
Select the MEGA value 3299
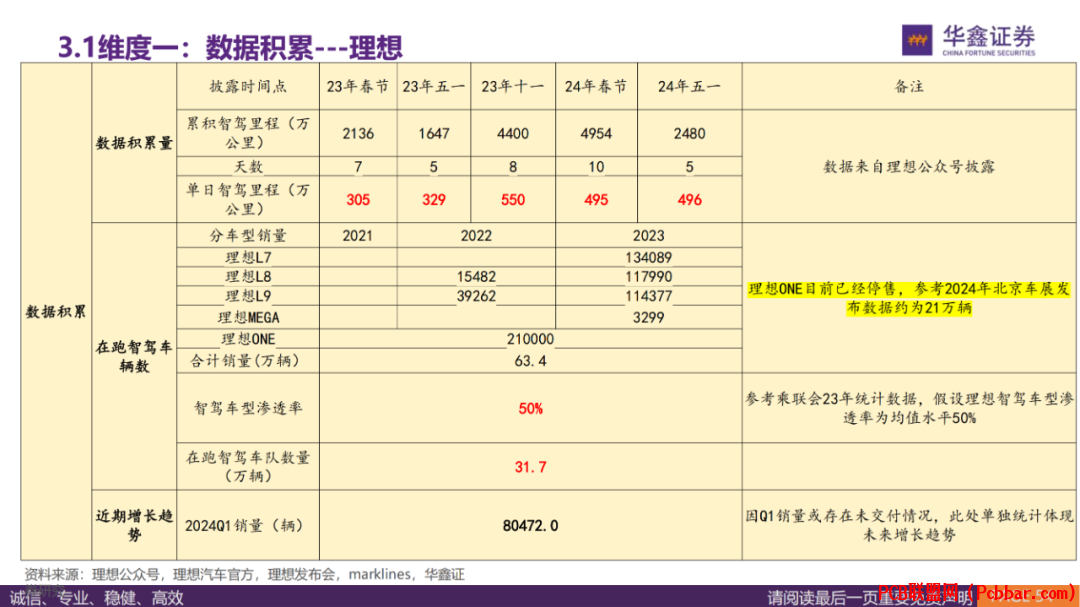coord(649,318)
